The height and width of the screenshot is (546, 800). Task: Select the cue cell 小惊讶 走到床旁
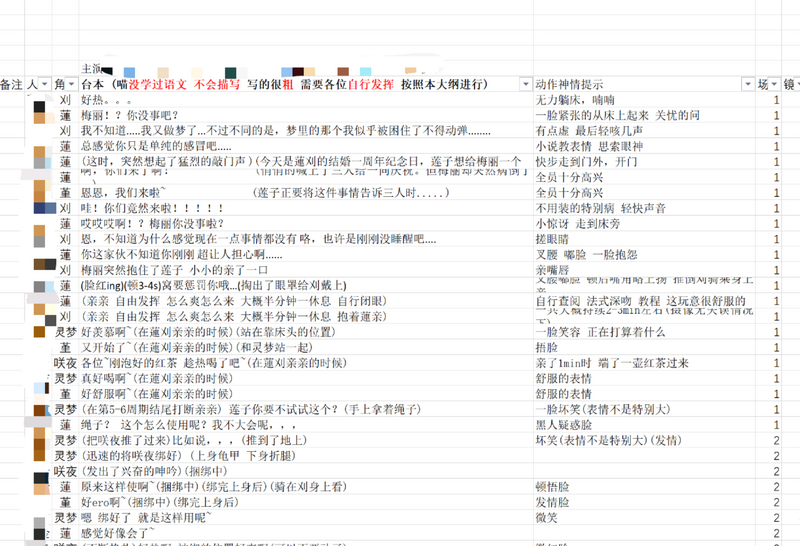(644, 224)
